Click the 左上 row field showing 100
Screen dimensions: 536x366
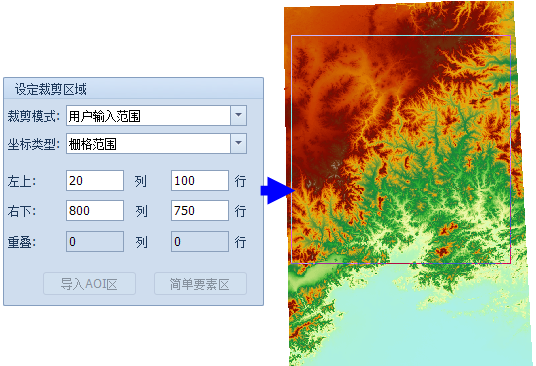(200, 180)
